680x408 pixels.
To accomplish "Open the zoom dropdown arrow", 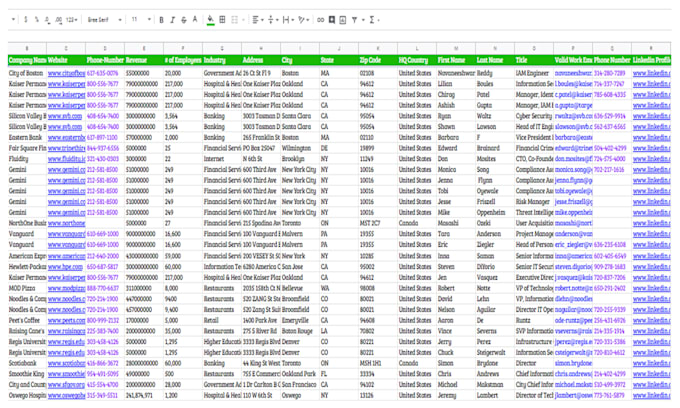I will tap(13, 20).
